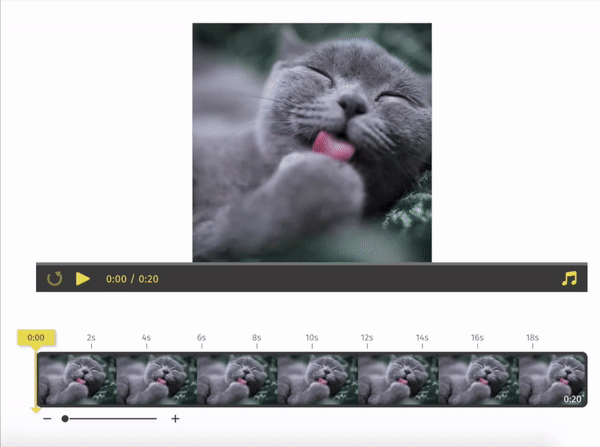Viewport: 600px width, 447px height.
Task: Click the 0:00 / 0:20 time display
Action: (x=132, y=279)
